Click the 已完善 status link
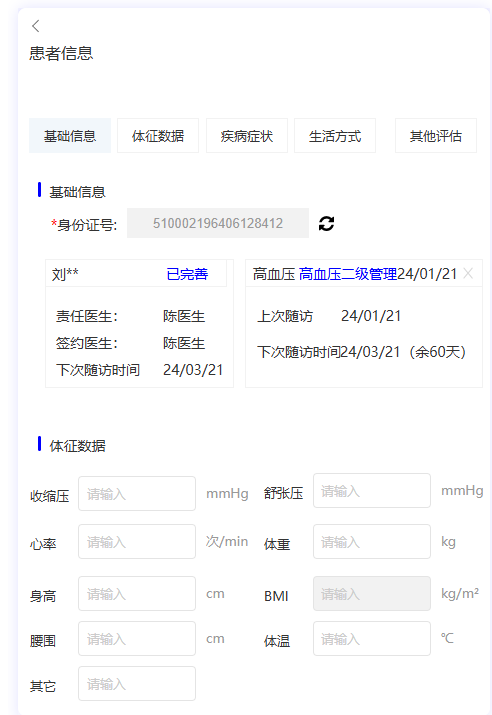This screenshot has height=715, width=492. pyautogui.click(x=187, y=274)
